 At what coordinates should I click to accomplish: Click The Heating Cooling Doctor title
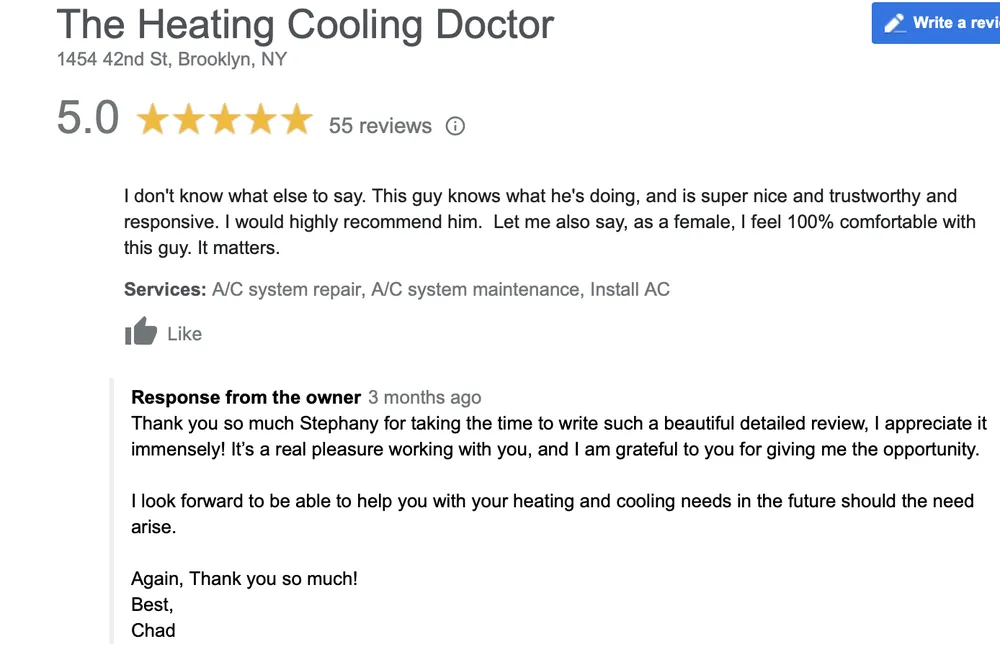pyautogui.click(x=304, y=25)
